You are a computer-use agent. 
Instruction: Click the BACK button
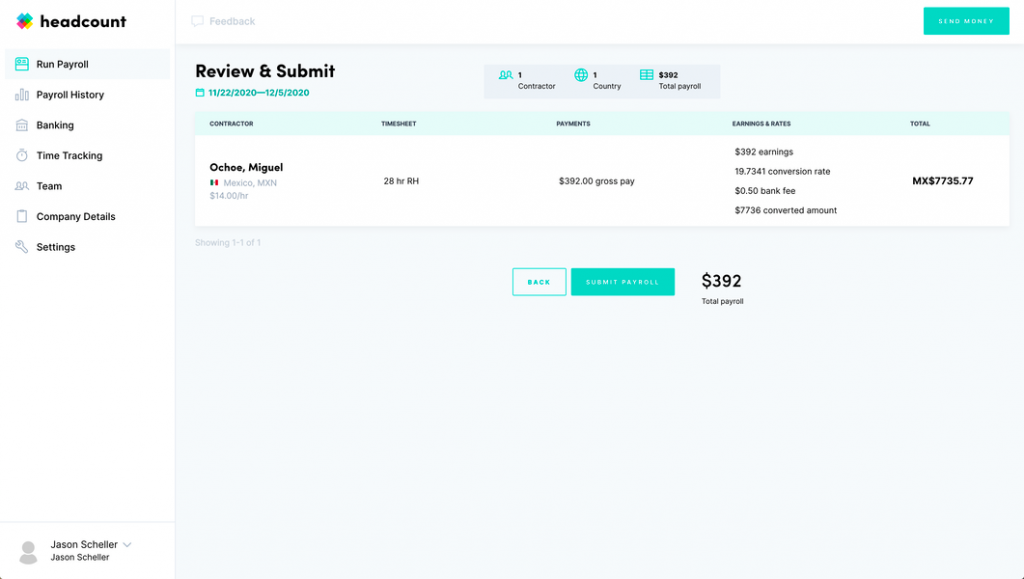pyautogui.click(x=539, y=281)
